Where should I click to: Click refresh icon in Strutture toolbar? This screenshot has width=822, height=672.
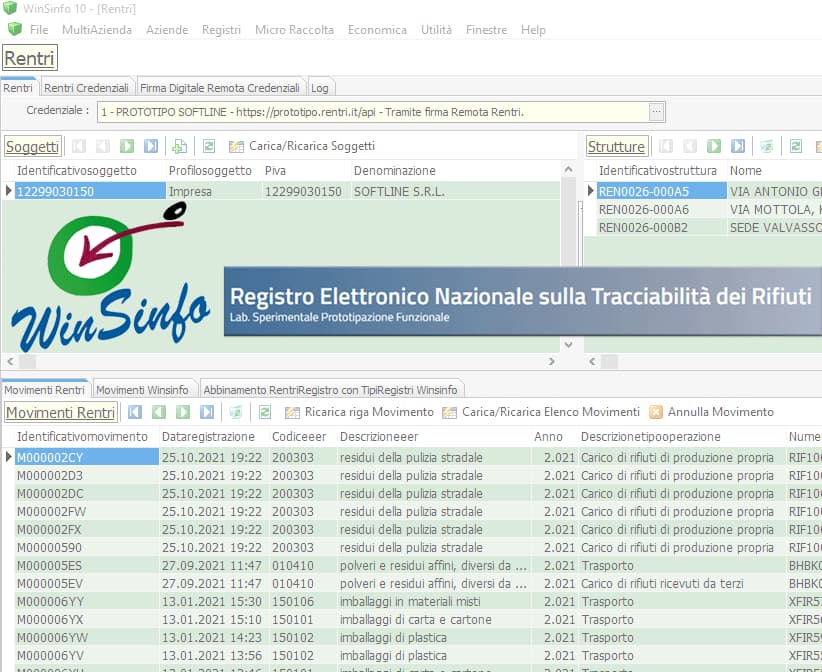pyautogui.click(x=796, y=146)
